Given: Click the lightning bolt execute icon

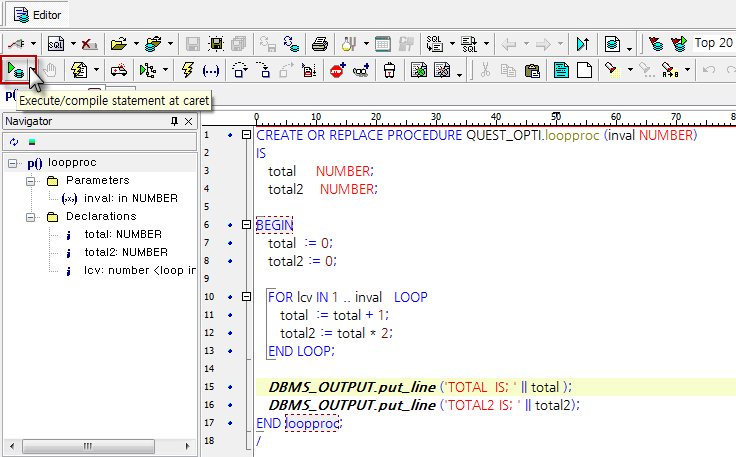Looking at the screenshot, I should [186, 70].
